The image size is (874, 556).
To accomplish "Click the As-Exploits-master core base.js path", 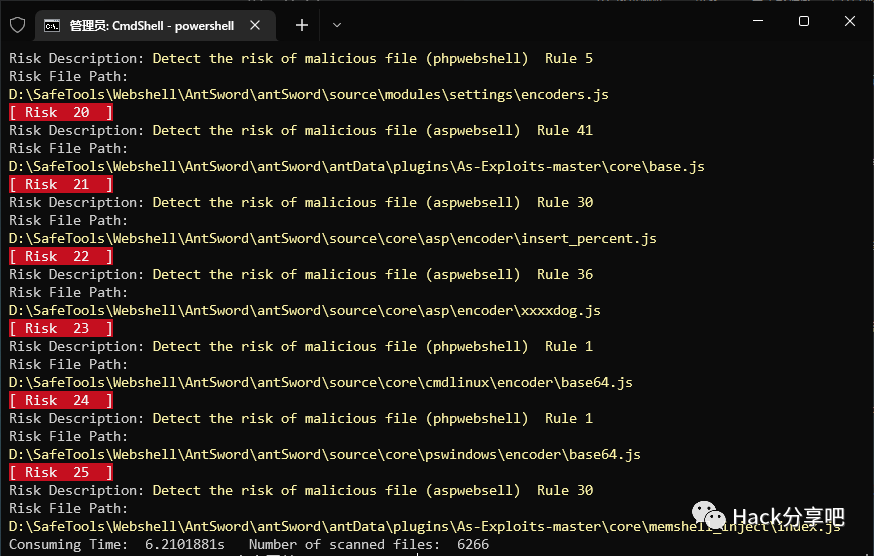I will [x=357, y=166].
